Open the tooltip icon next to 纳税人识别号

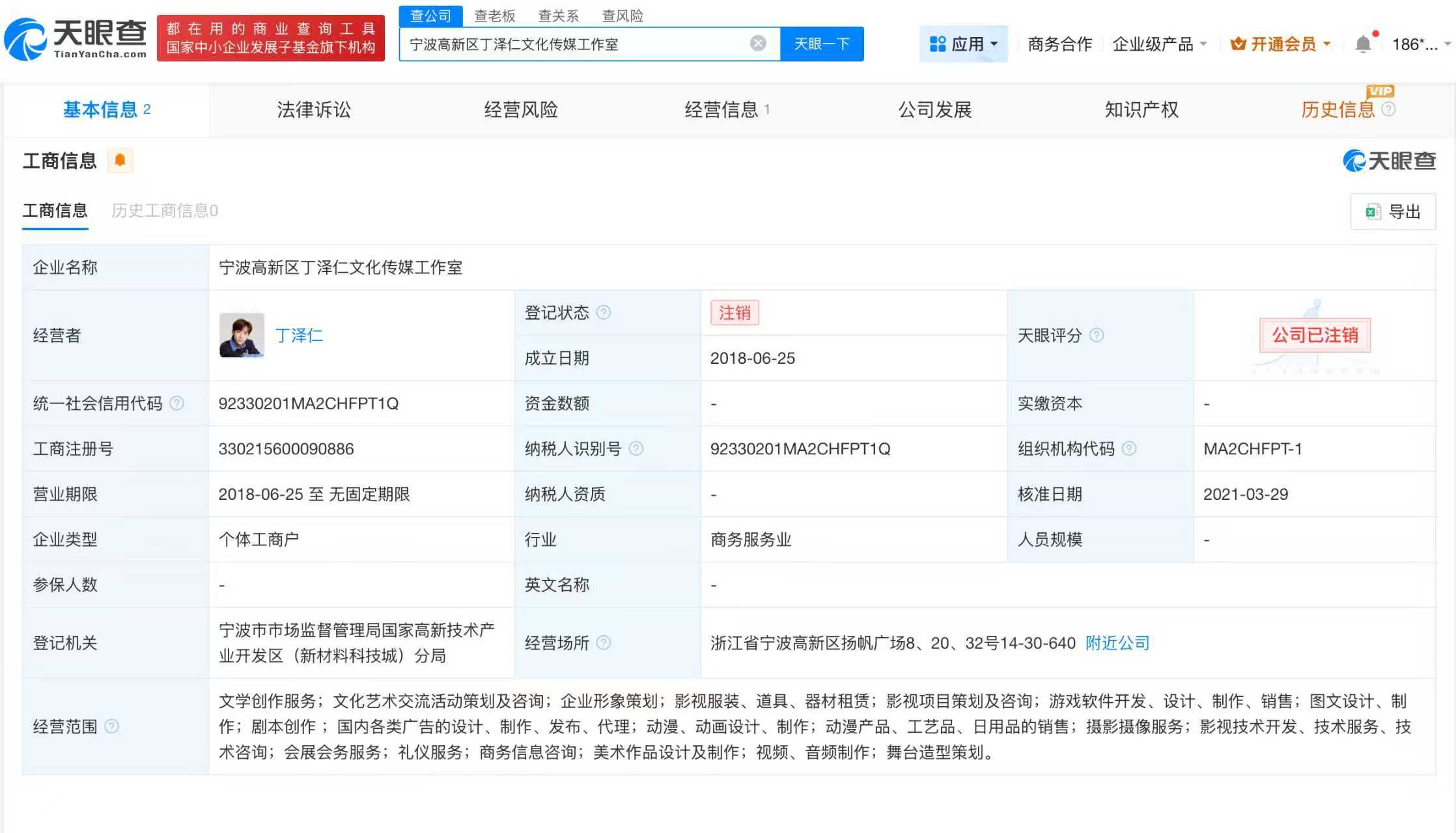click(636, 448)
